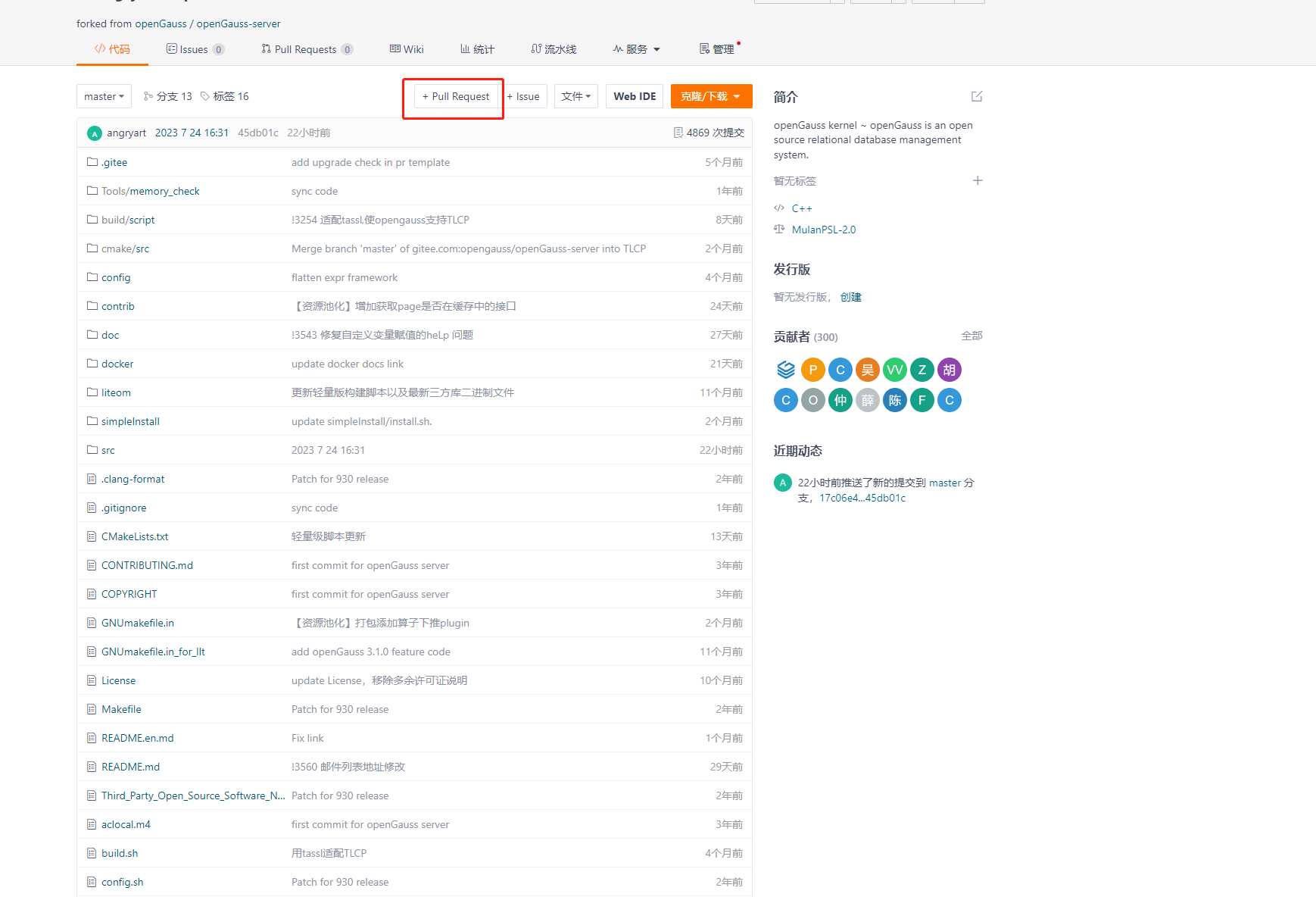Open the Issues tab
Image resolution: width=1316 pixels, height=897 pixels.
click(195, 49)
